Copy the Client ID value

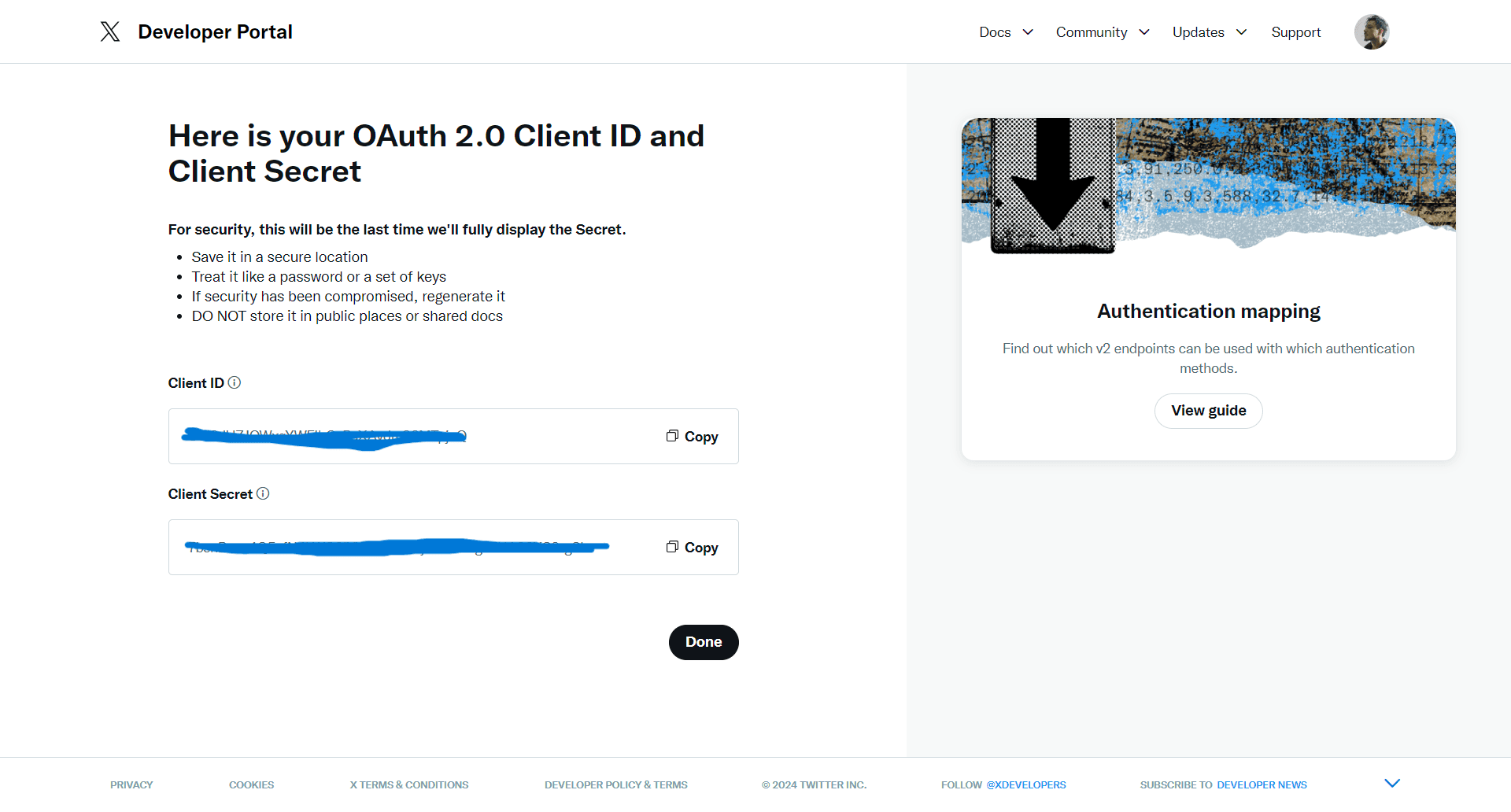coord(692,437)
